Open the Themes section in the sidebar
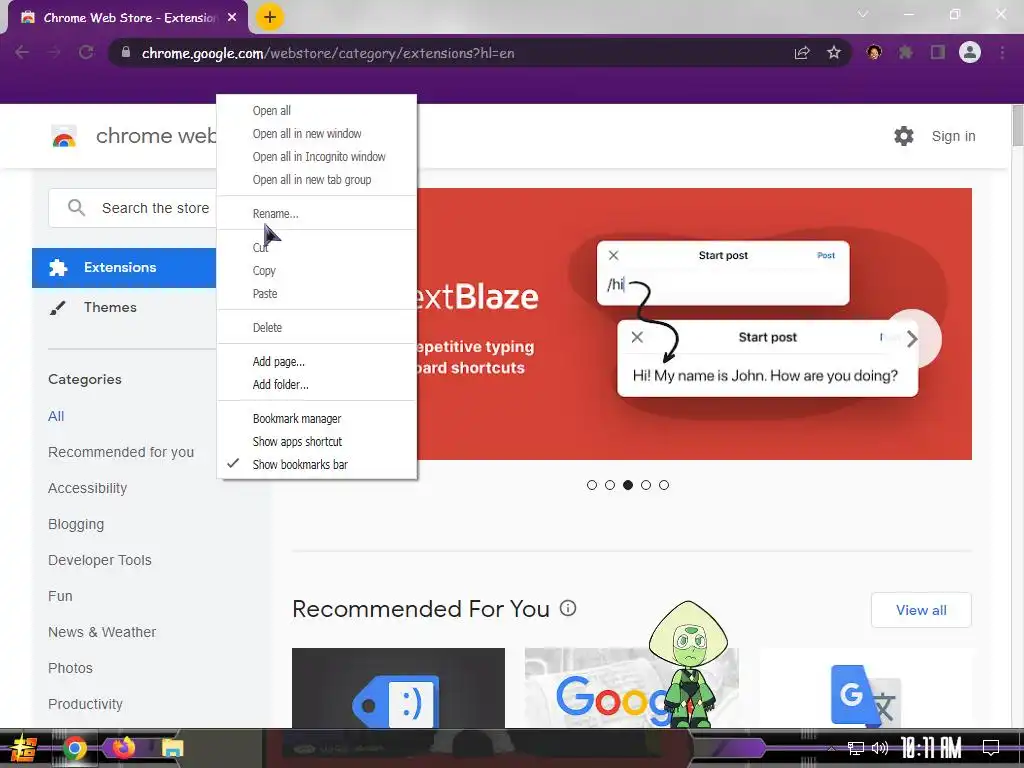 click(x=110, y=307)
